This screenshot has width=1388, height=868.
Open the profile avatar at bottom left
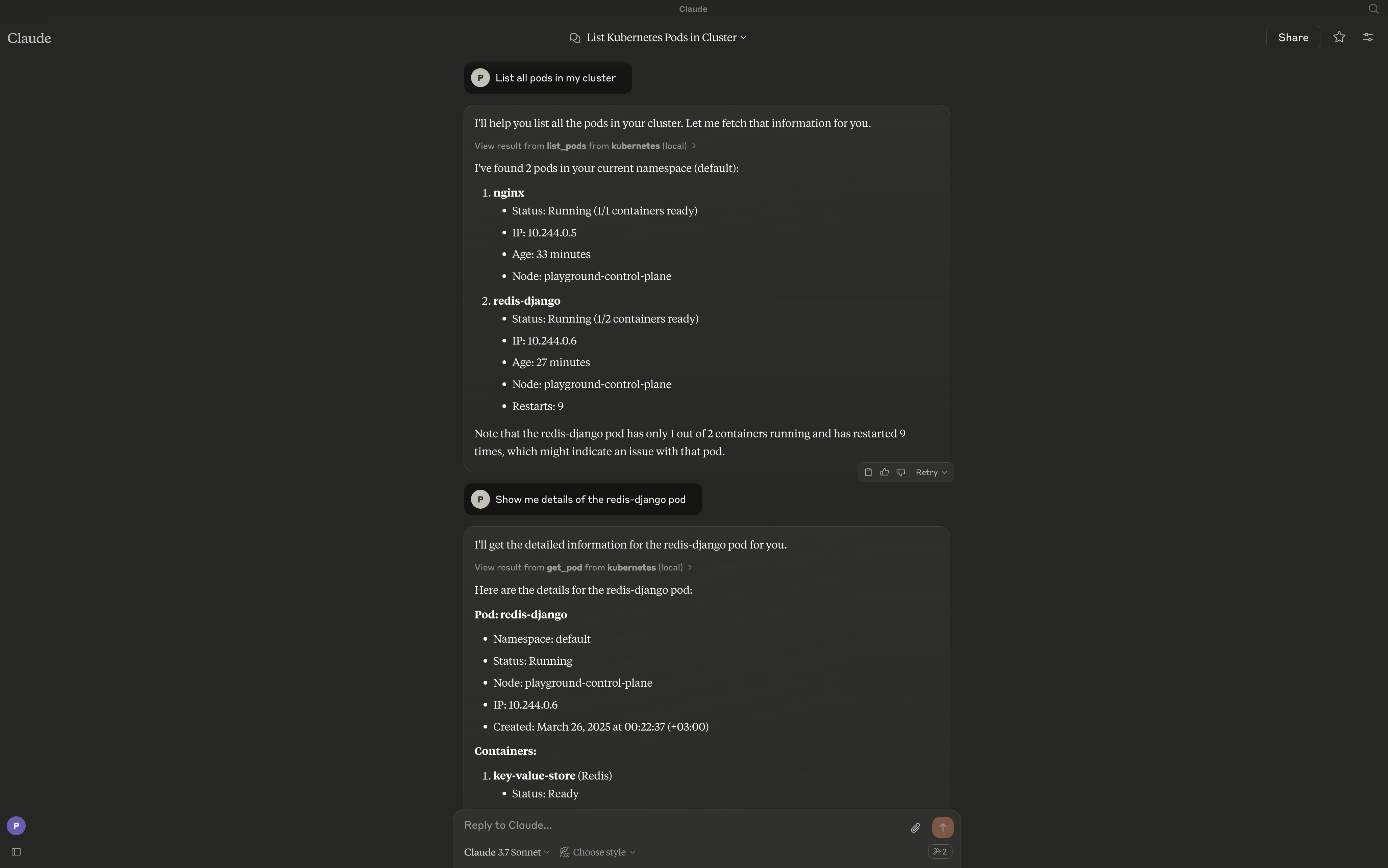point(16,825)
